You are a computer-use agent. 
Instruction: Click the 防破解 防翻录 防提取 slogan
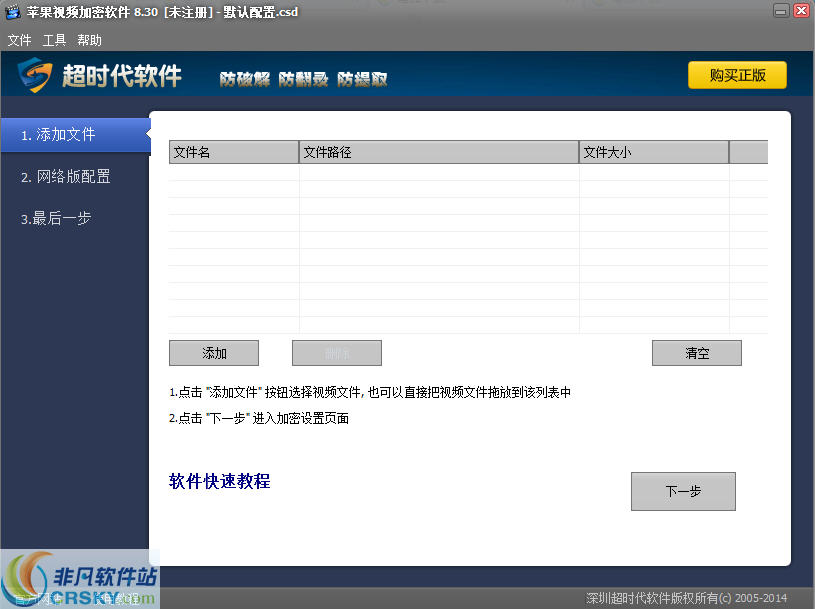304,79
